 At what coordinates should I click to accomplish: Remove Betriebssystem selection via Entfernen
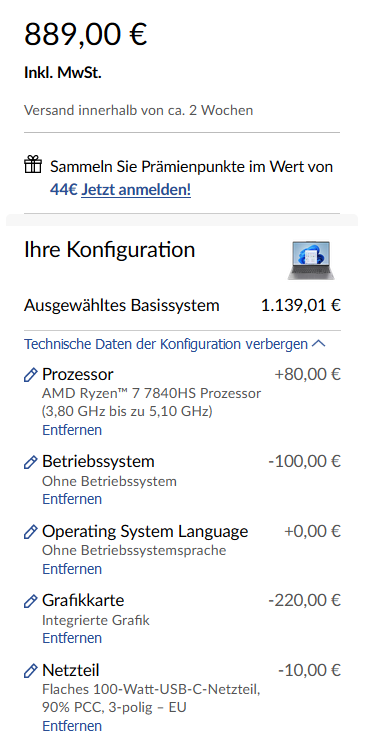pyautogui.click(x=72, y=499)
